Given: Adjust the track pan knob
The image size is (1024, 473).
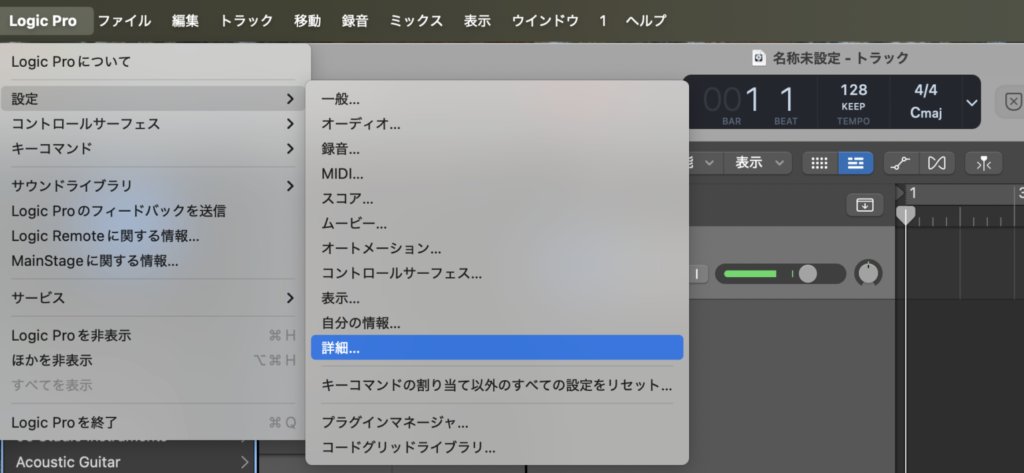Looking at the screenshot, I should pyautogui.click(x=868, y=274).
